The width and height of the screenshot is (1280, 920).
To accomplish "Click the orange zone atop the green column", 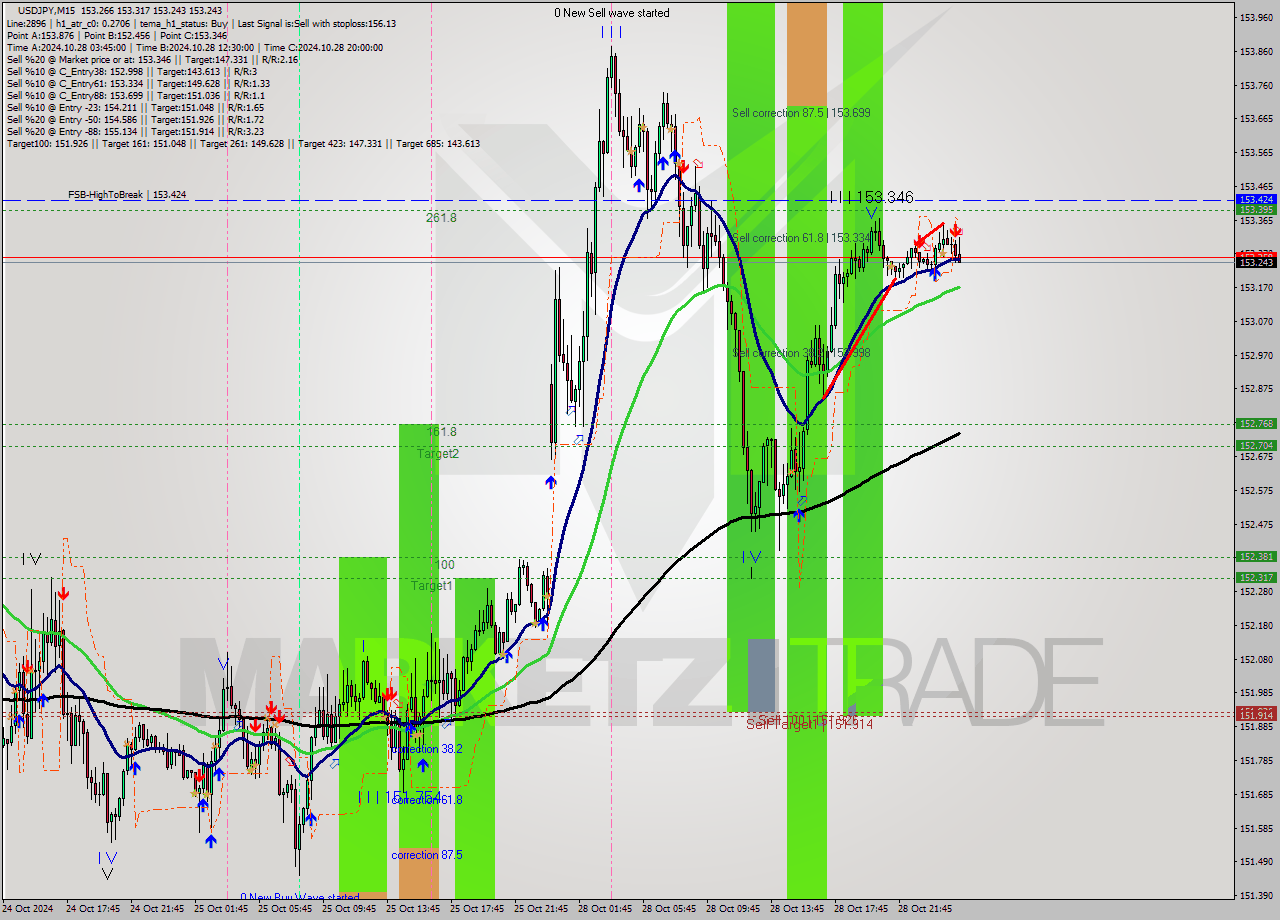I will pos(807,54).
